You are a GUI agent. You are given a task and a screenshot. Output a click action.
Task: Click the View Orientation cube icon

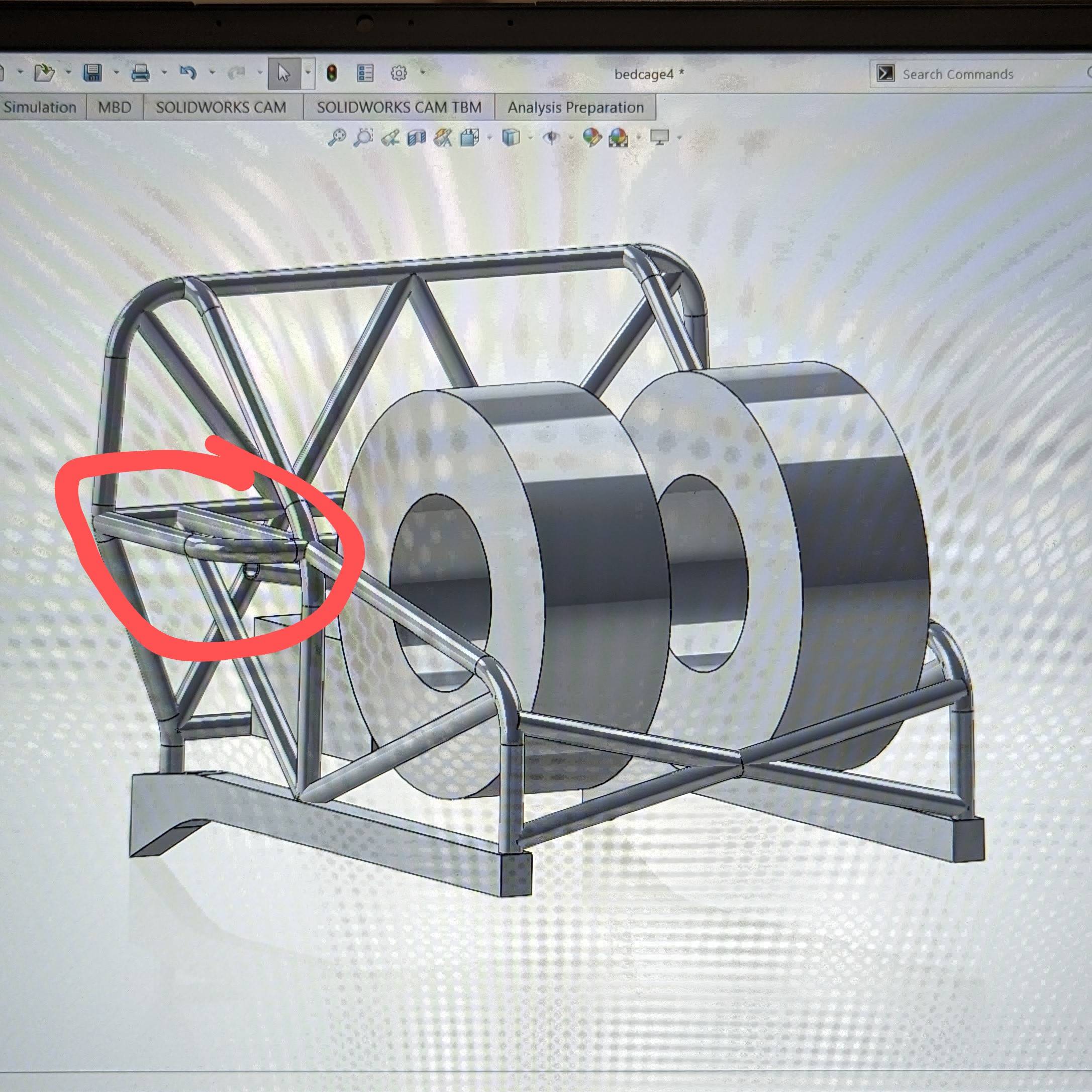click(470, 137)
